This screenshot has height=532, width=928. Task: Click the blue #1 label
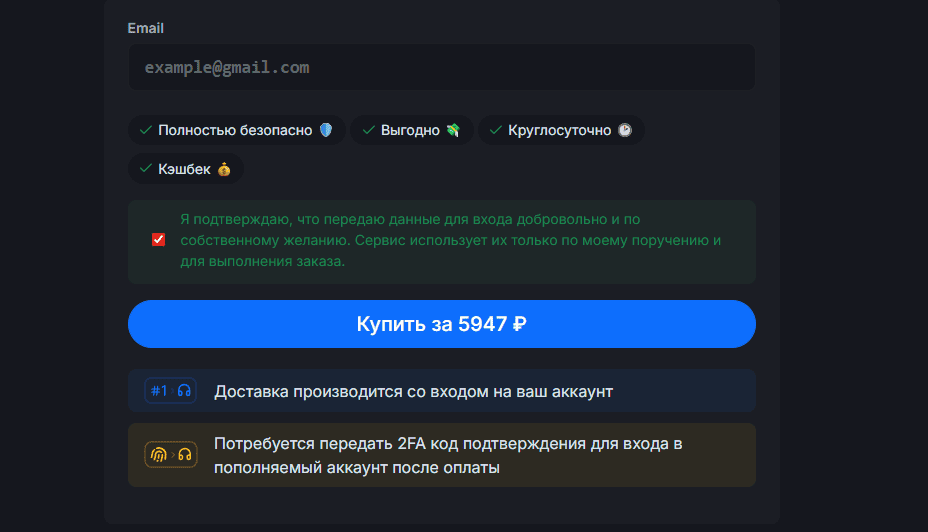click(159, 391)
